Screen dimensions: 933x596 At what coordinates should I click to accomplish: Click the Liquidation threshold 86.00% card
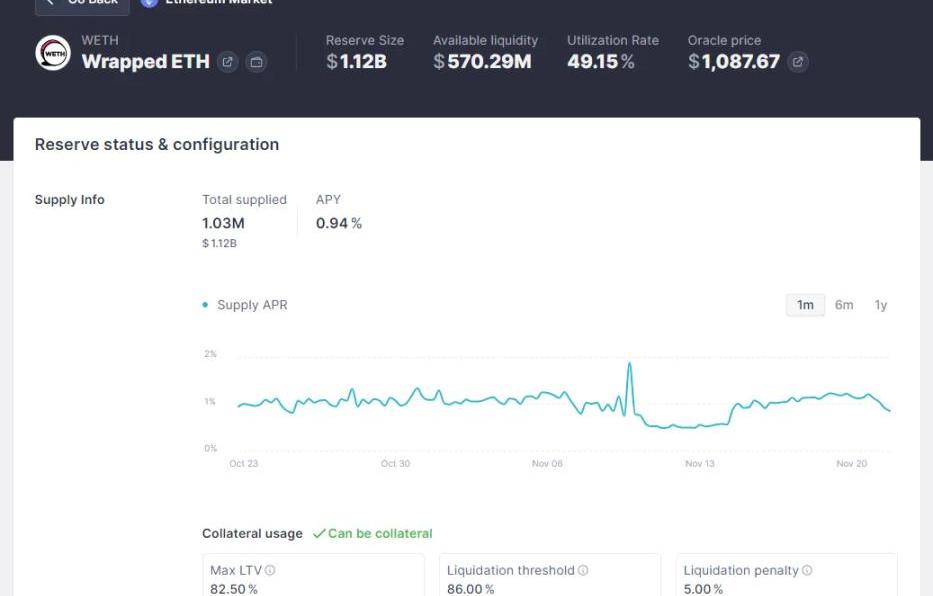pos(549,576)
